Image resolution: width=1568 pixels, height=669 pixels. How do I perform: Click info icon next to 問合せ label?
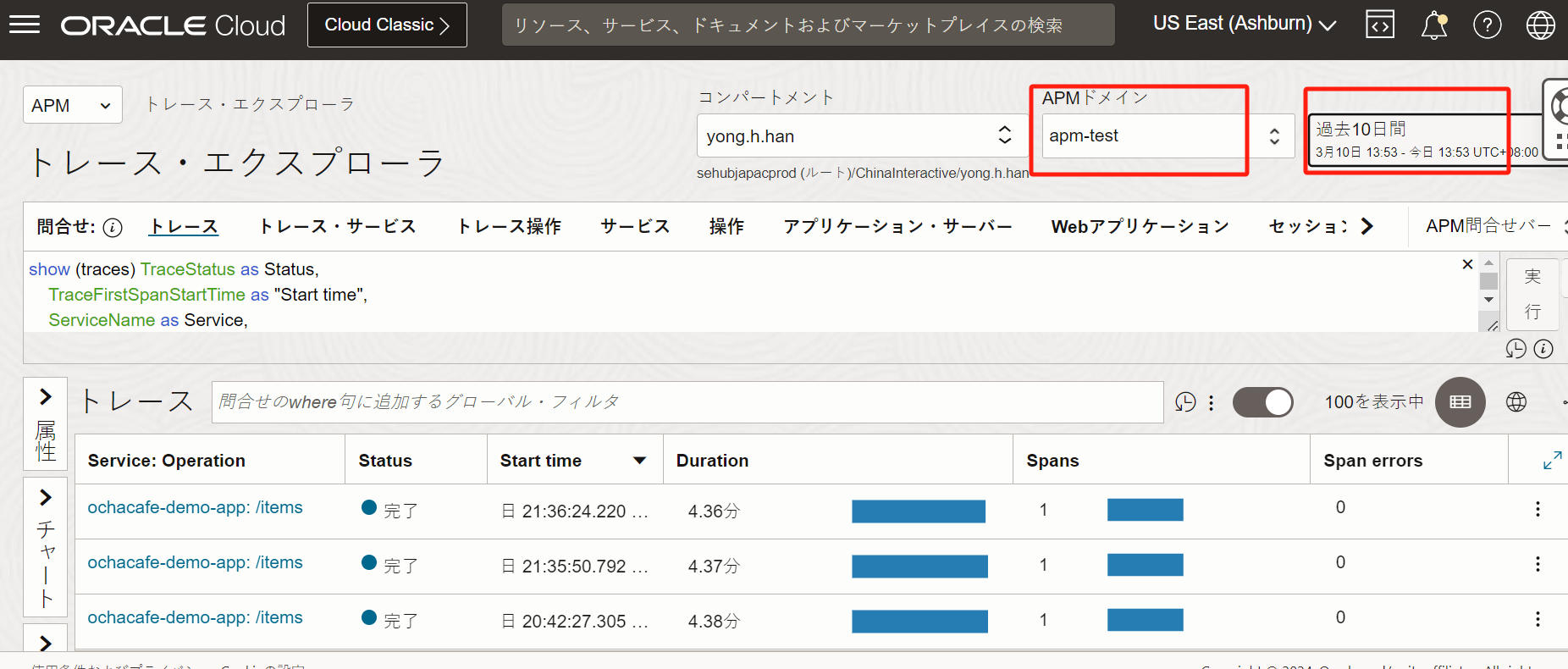pos(113,228)
